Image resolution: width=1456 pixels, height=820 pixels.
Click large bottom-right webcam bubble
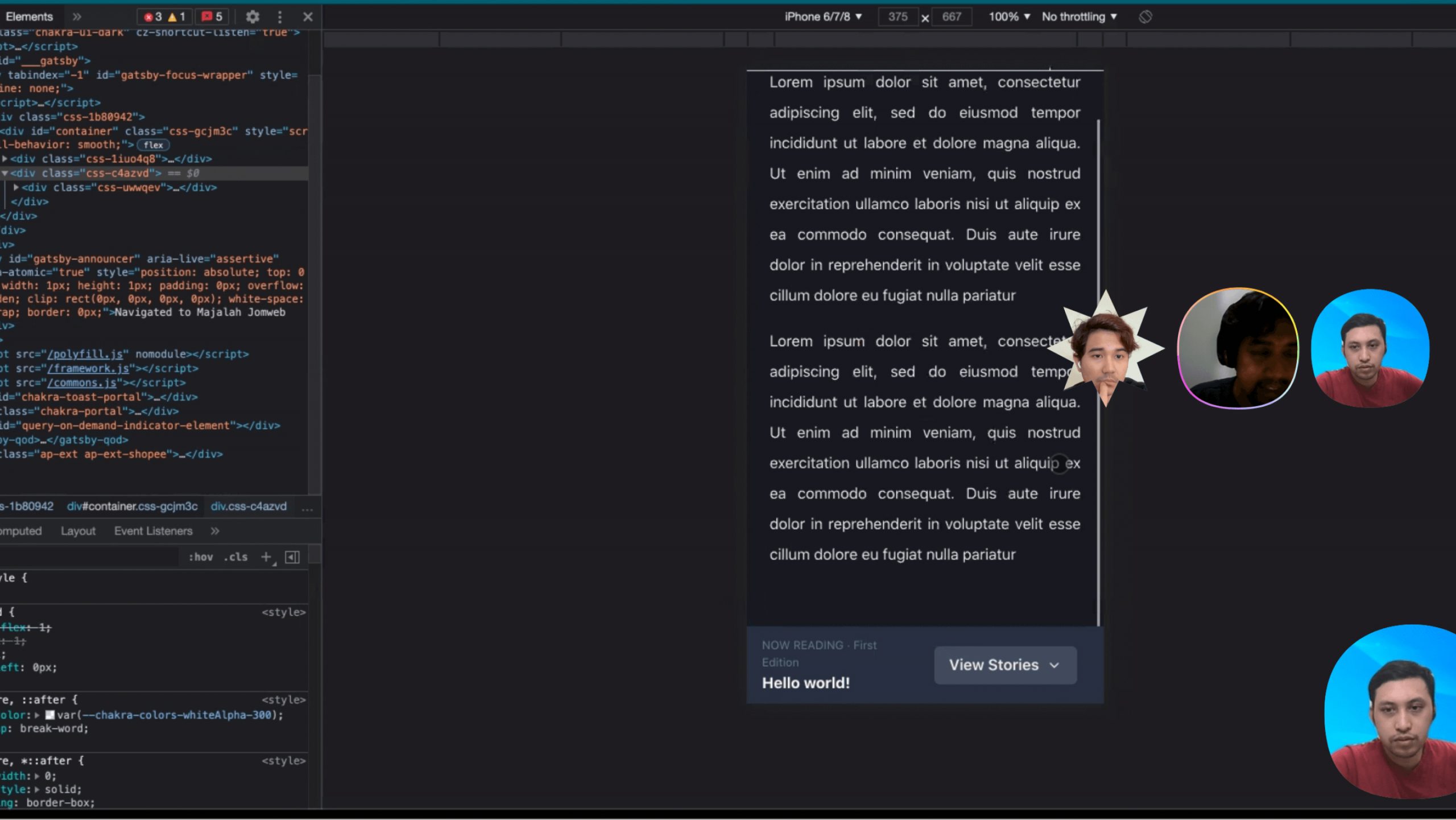(1391, 711)
